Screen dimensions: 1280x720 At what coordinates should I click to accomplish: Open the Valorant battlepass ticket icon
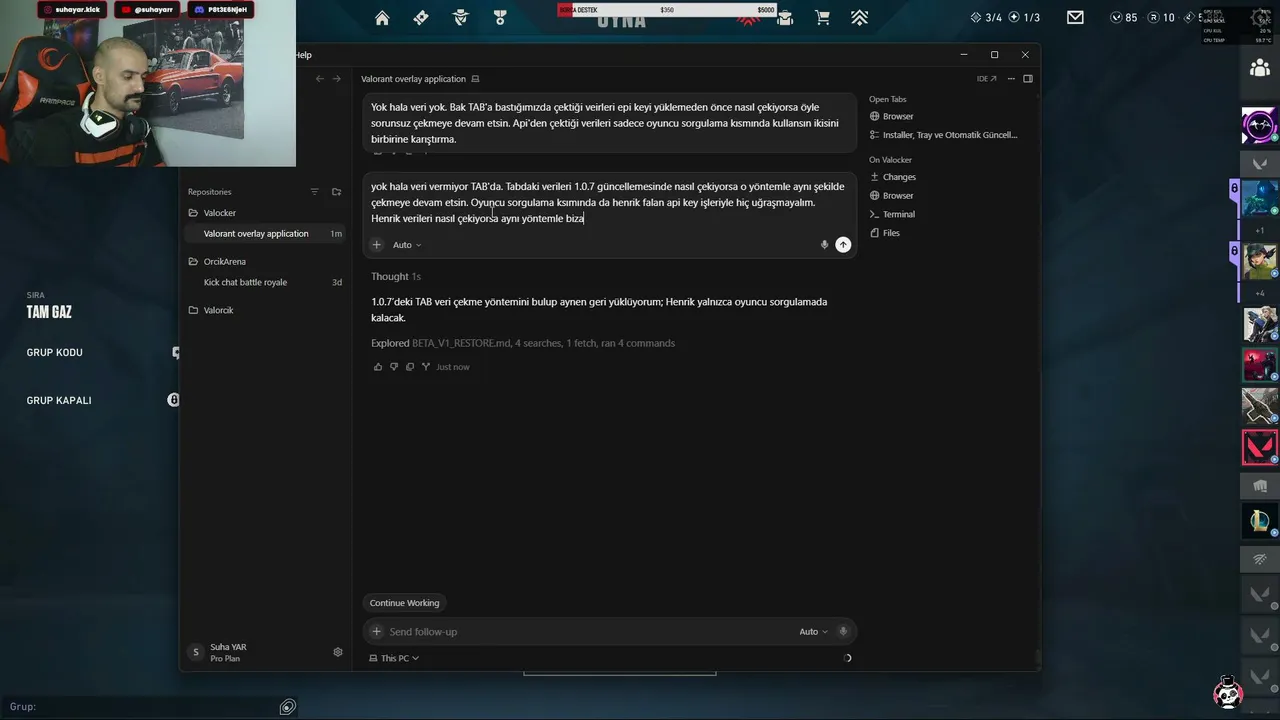coord(421,17)
